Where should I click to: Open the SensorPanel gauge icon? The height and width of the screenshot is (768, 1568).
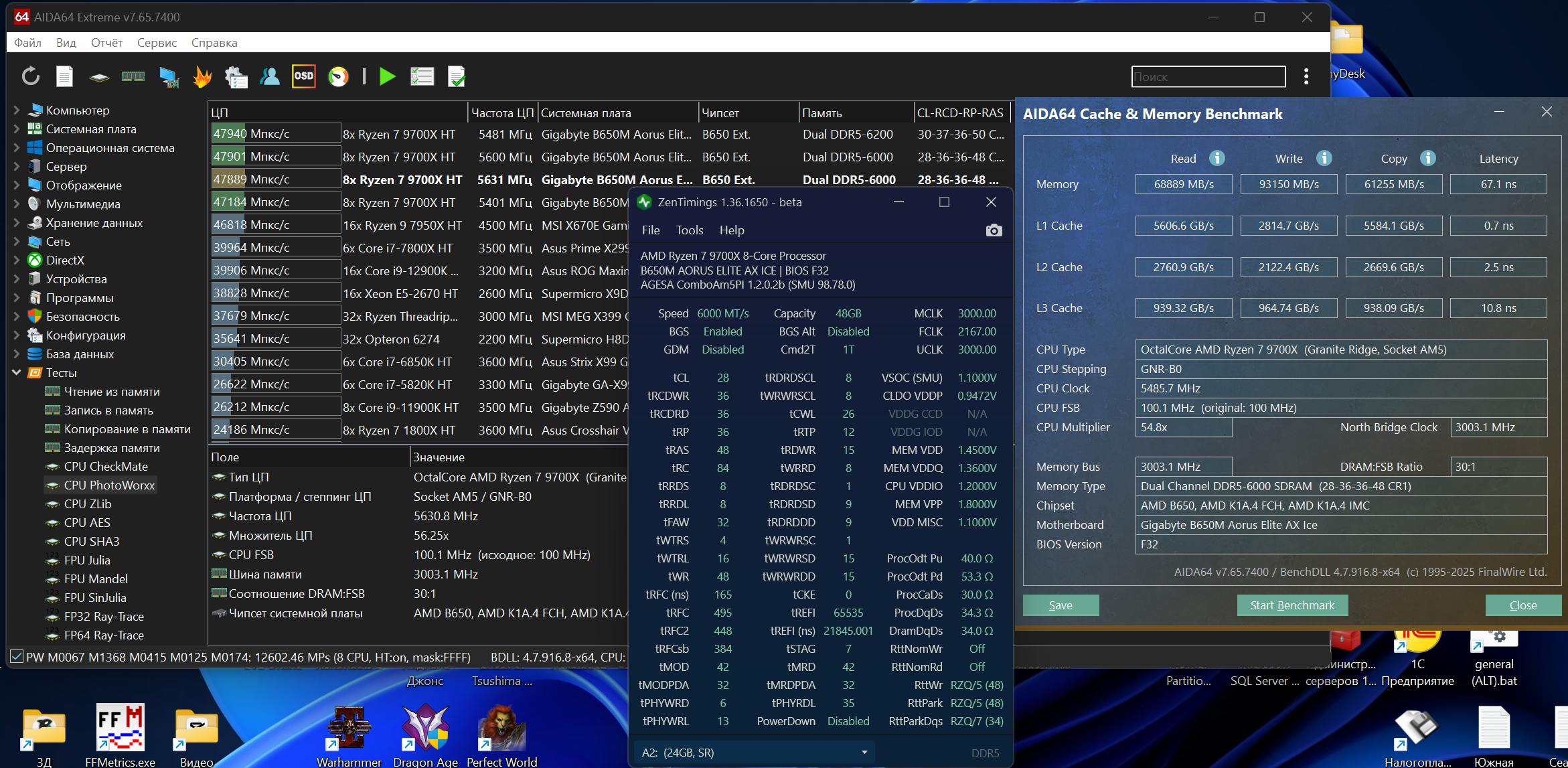point(338,76)
